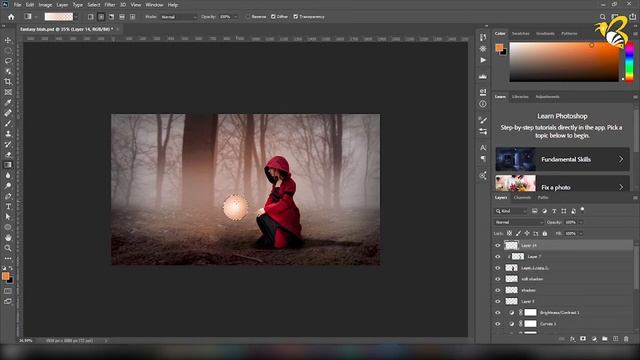Select the Pen tool
Viewport: 640px width, 360px height.
click(x=8, y=196)
